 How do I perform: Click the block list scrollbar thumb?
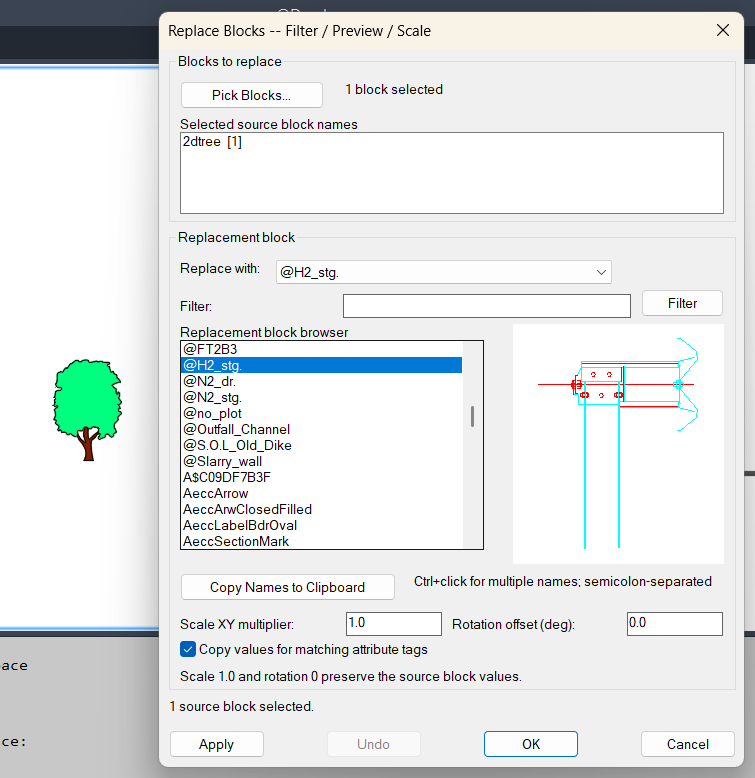click(472, 416)
